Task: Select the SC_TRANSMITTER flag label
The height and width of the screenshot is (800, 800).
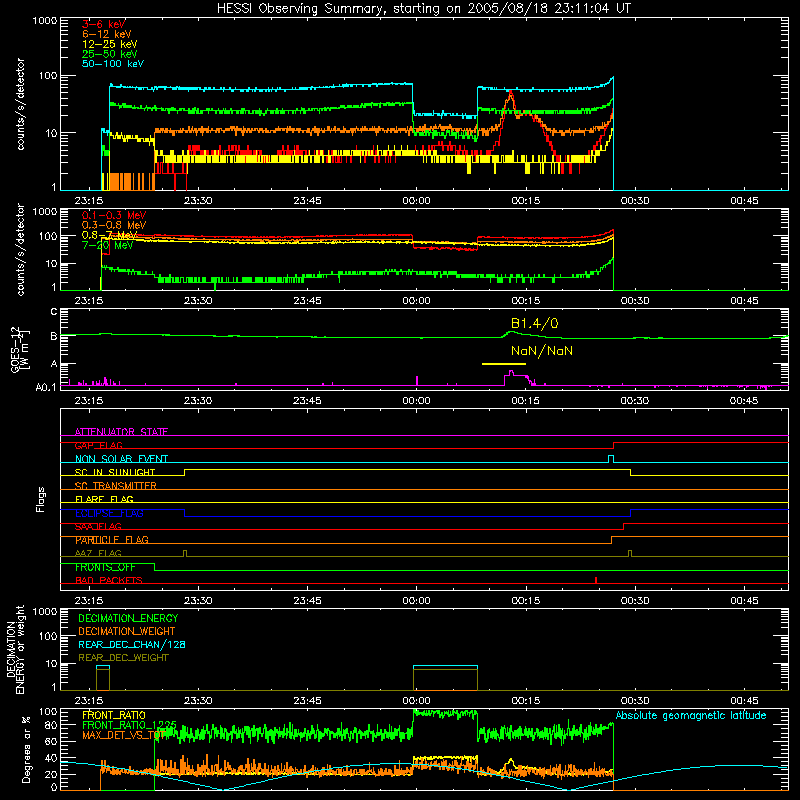Action: (115, 486)
